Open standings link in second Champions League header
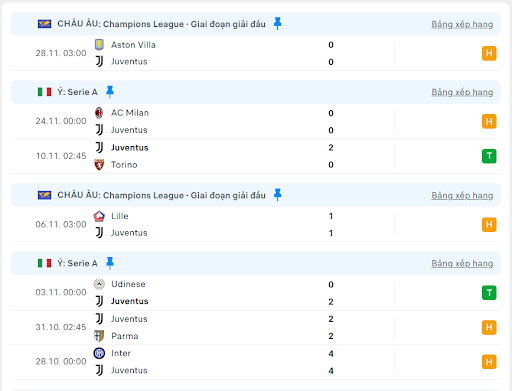512x391 pixels. [462, 196]
